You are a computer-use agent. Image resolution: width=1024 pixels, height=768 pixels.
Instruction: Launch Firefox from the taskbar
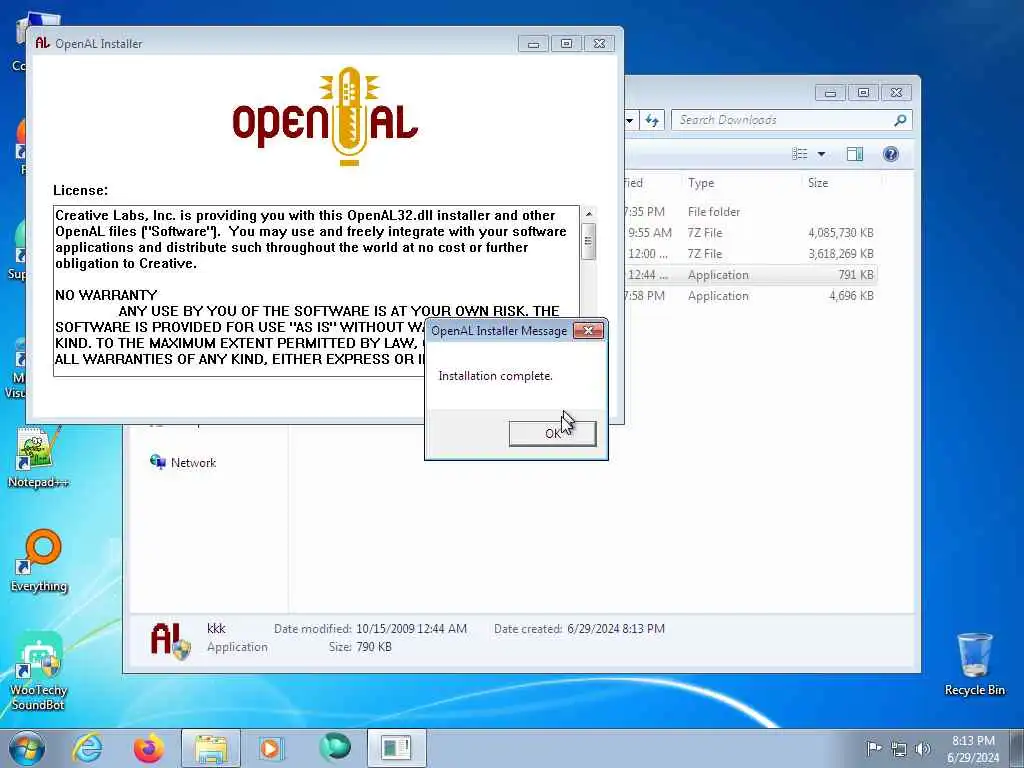click(149, 748)
